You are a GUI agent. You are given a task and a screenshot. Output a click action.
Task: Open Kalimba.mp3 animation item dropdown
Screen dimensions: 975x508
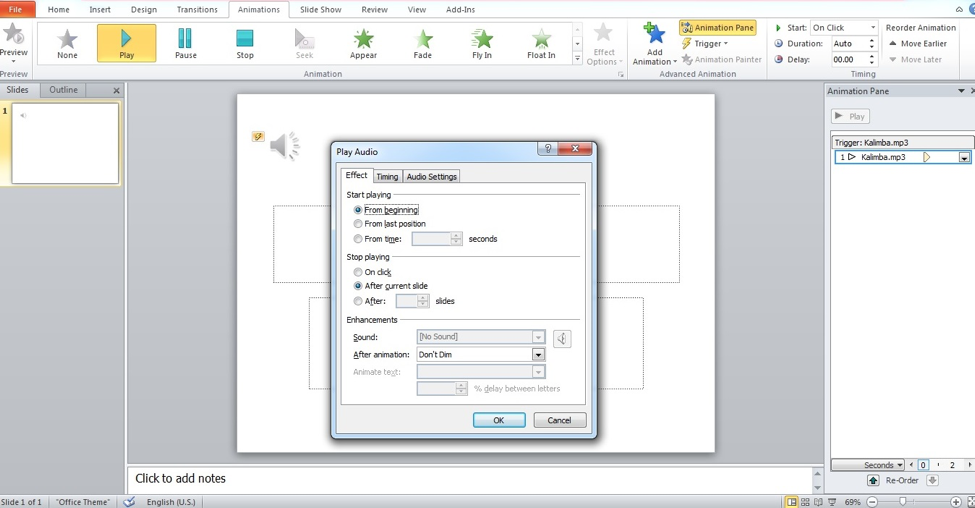point(964,157)
